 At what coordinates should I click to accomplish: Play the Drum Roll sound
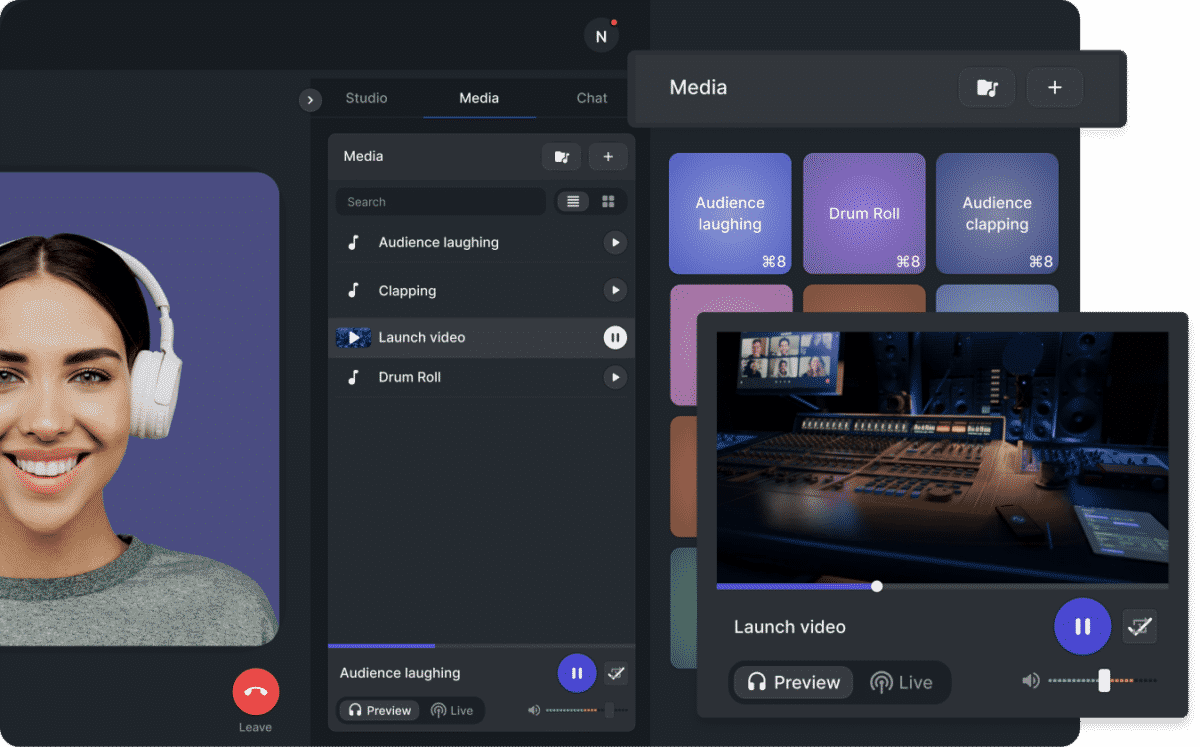[615, 377]
